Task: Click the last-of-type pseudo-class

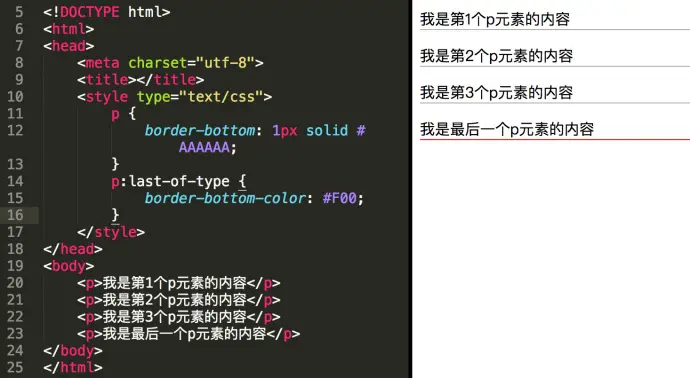Action: [179, 181]
